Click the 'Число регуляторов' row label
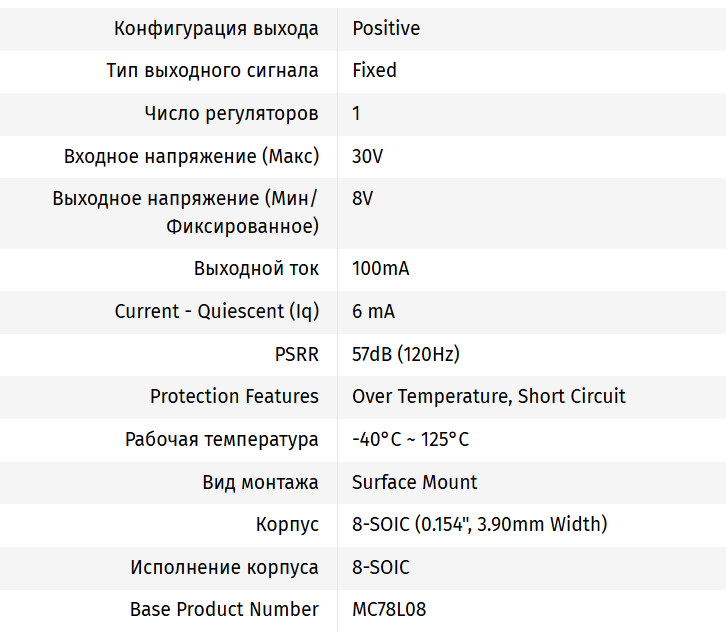Screen dimensions: 726x640 click(232, 113)
